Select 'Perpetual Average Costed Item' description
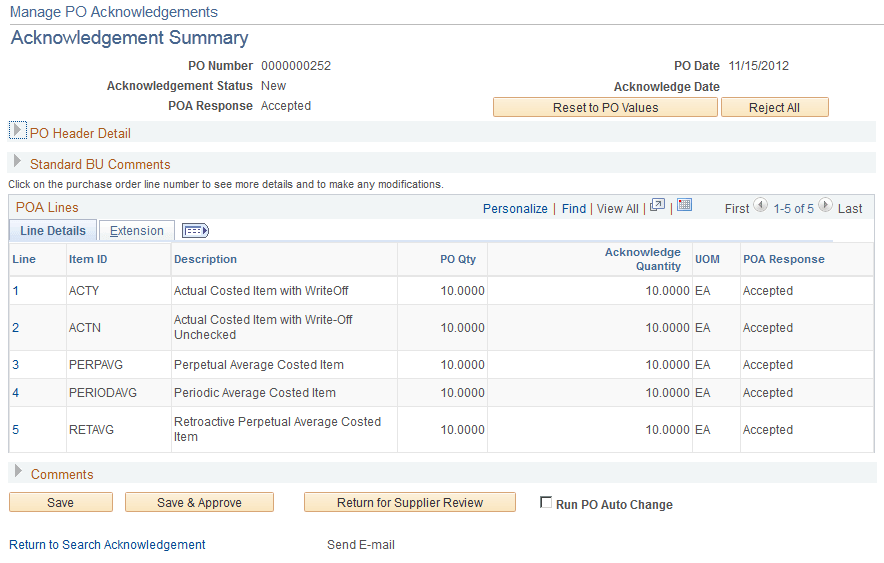The width and height of the screenshot is (884, 563). tap(259, 365)
